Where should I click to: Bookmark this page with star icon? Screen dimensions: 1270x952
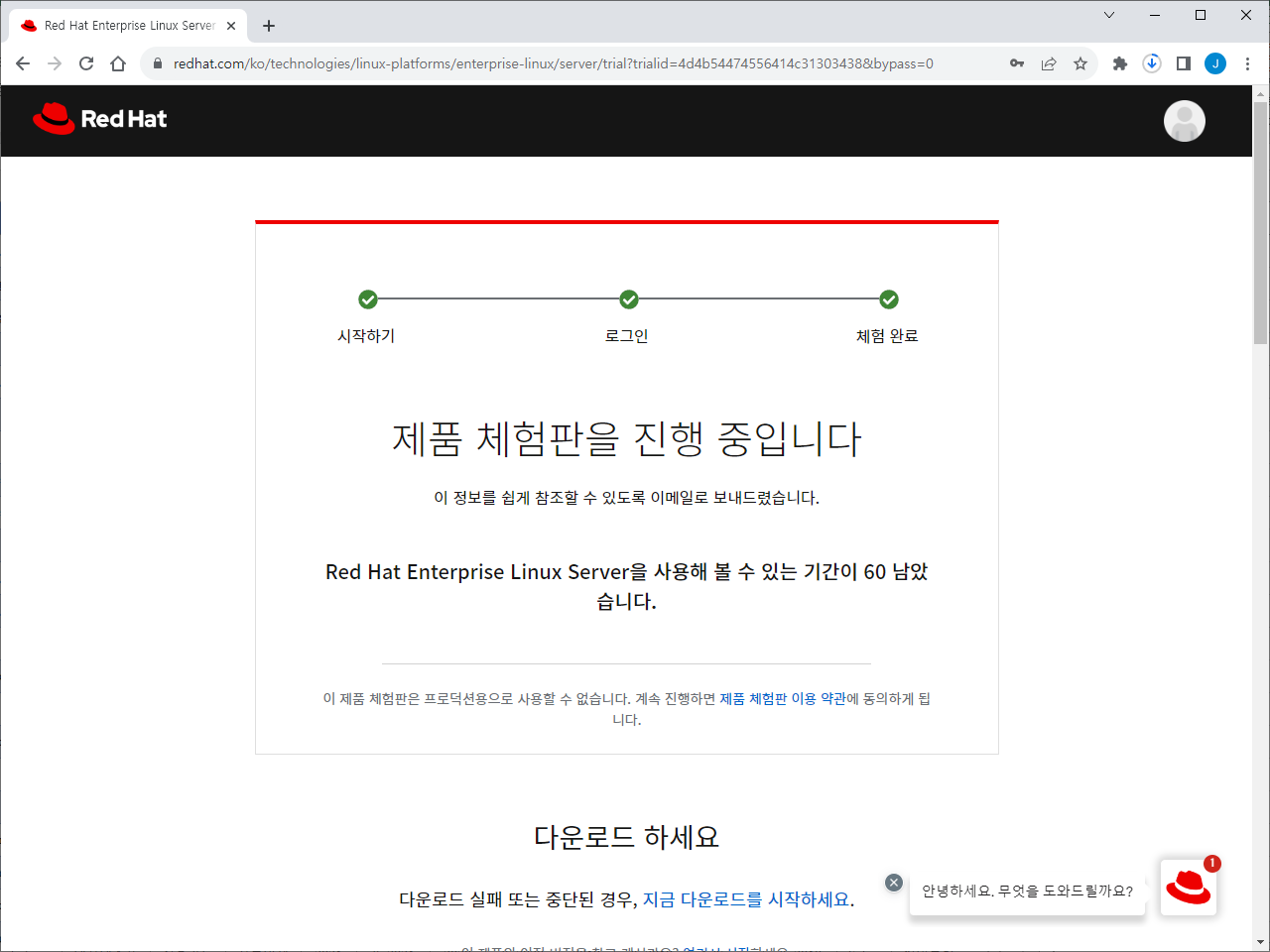[1080, 63]
